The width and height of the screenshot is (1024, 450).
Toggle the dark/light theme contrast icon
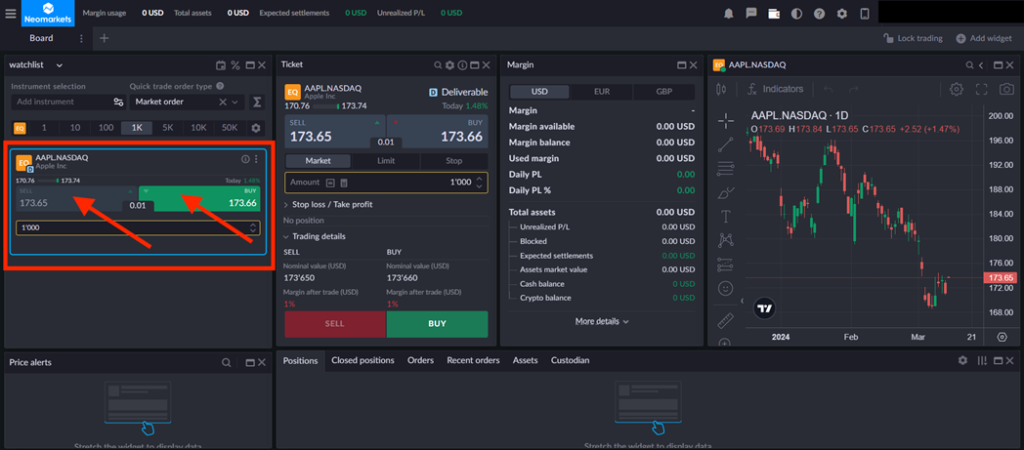click(x=797, y=13)
